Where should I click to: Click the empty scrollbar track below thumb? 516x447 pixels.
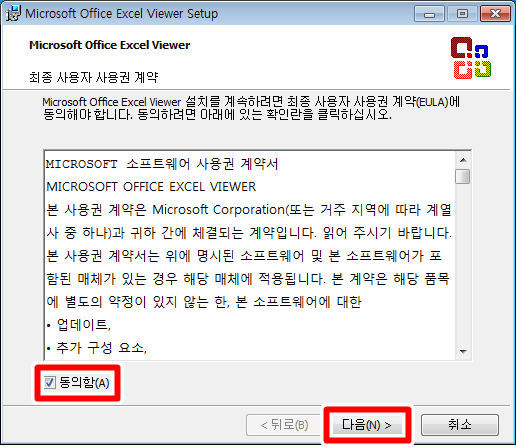click(x=463, y=263)
